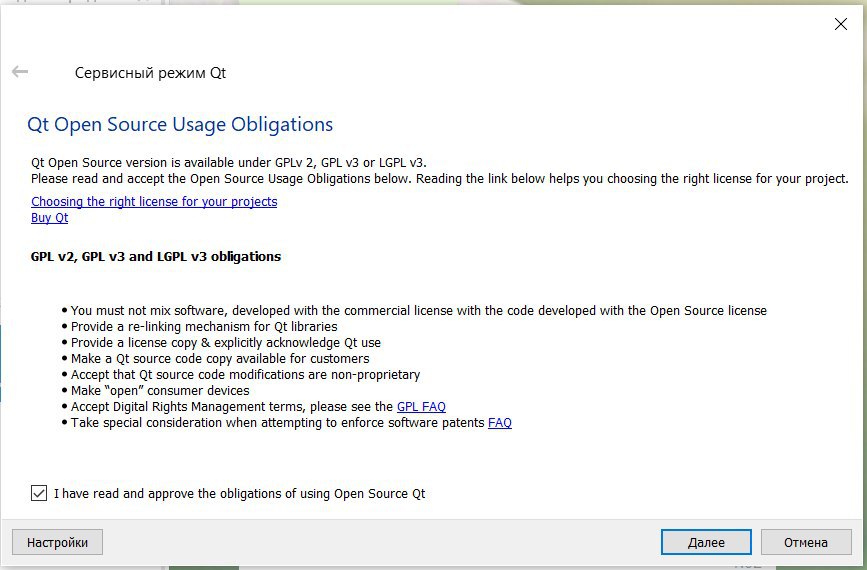The width and height of the screenshot is (867, 570).
Task: Click 'Provide a license copy & explicitly acknowledge' bullet
Action: pyautogui.click(x=226, y=342)
